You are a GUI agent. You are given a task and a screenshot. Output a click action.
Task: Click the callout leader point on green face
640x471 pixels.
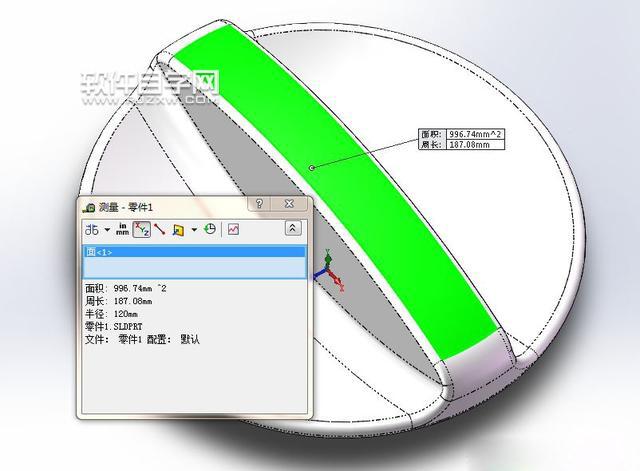(312, 167)
